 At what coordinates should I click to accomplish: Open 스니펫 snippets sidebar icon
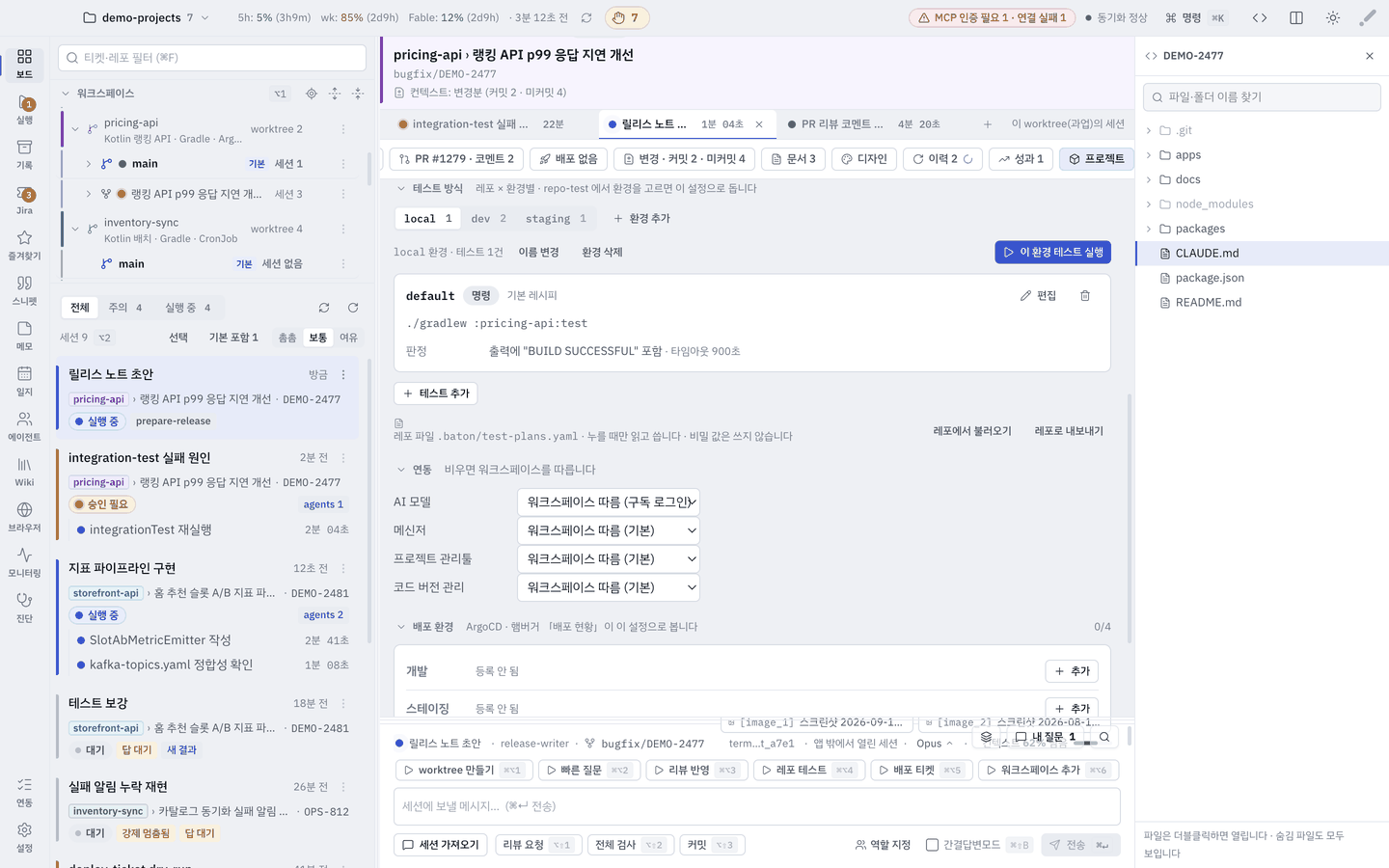[24, 290]
